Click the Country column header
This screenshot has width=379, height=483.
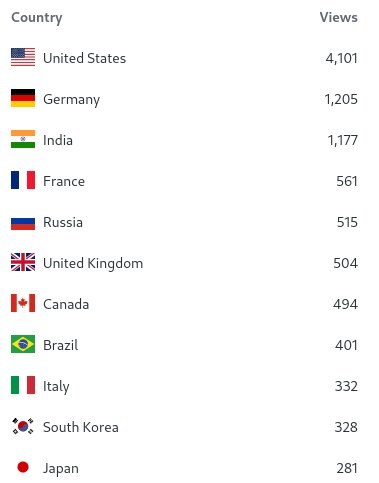(x=37, y=18)
